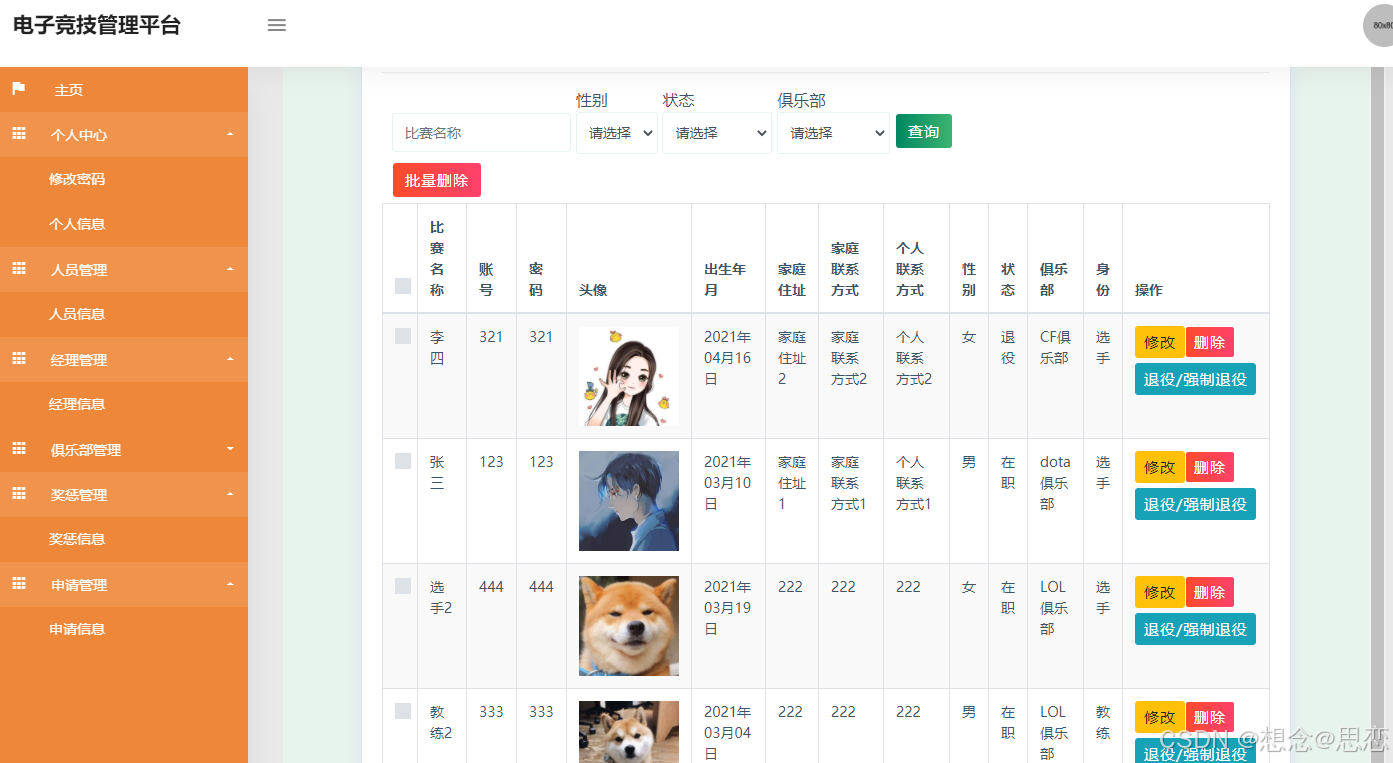Click the 电子竞技管理平台 title
Image resolution: width=1393 pixels, height=763 pixels.
click(x=97, y=25)
